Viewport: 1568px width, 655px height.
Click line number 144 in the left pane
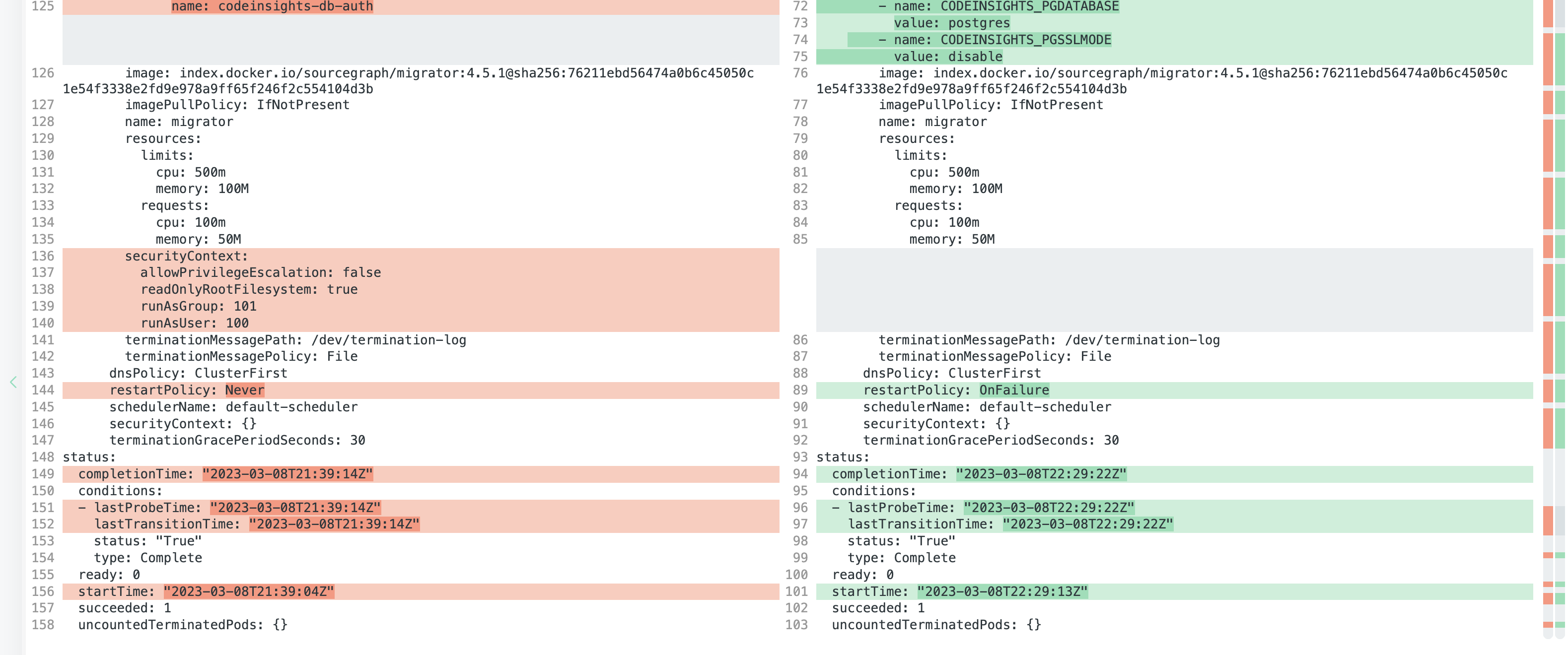42,390
